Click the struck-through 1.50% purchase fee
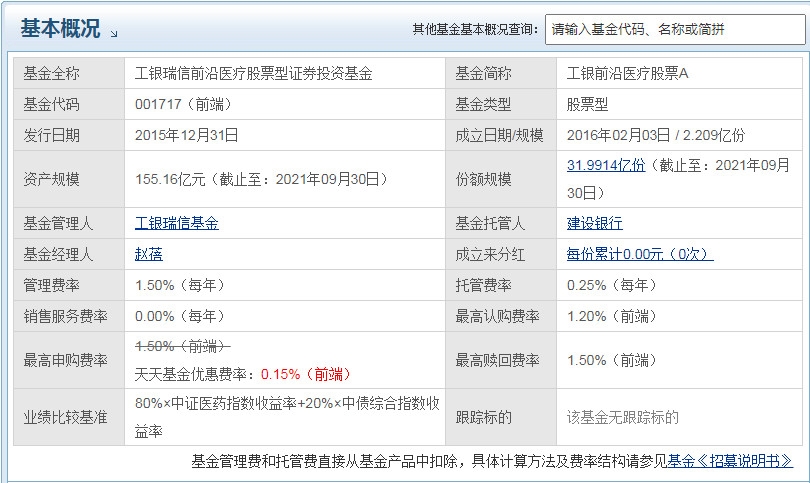 coord(182,346)
